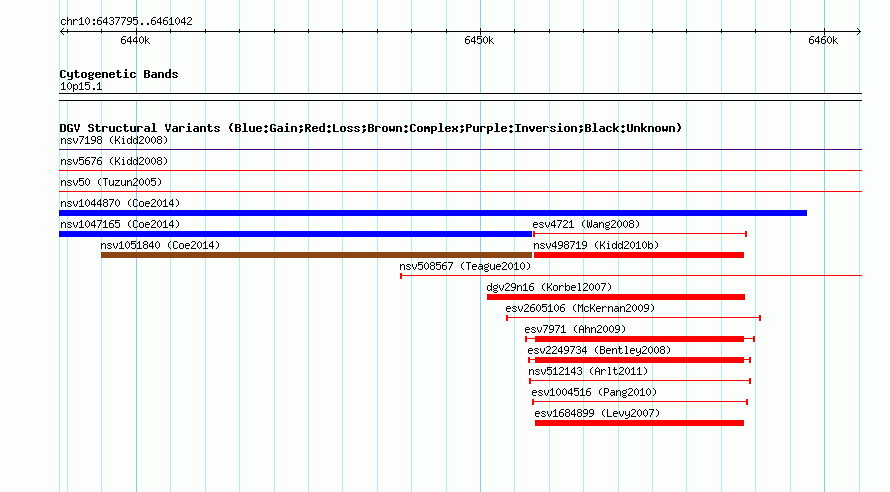Screen dimensions: 890x492
Task: Click the 10p15.1 band label
Action: (81, 86)
